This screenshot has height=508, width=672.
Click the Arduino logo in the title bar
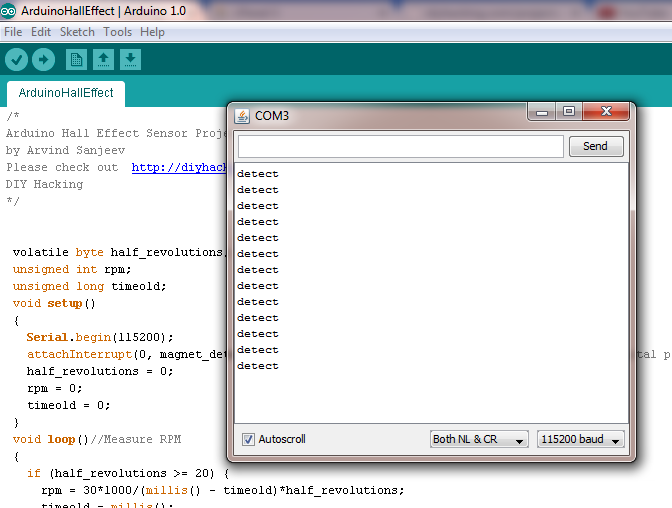pos(8,11)
